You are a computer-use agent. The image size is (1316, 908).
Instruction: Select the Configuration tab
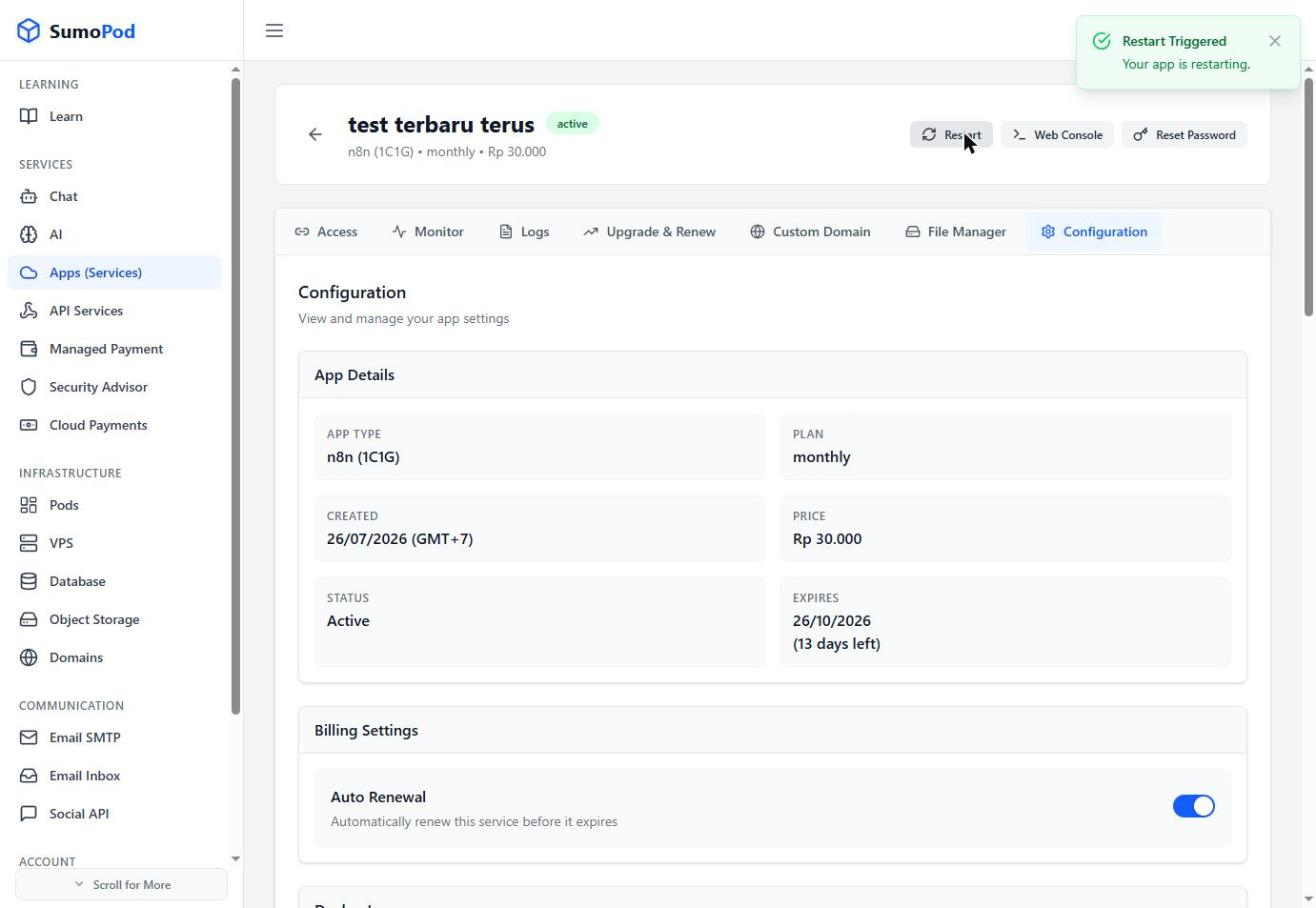(x=1093, y=231)
